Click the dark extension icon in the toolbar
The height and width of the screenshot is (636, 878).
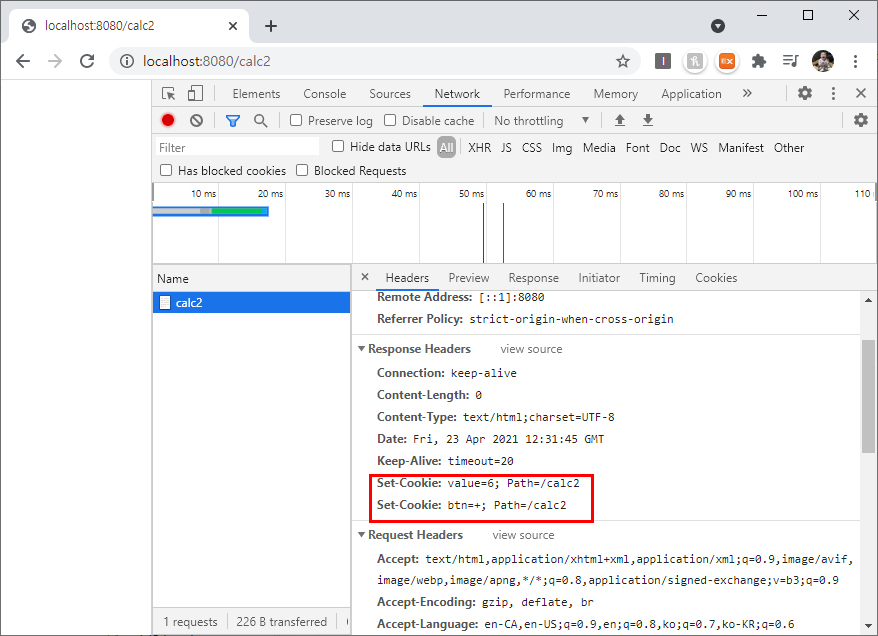tap(663, 61)
